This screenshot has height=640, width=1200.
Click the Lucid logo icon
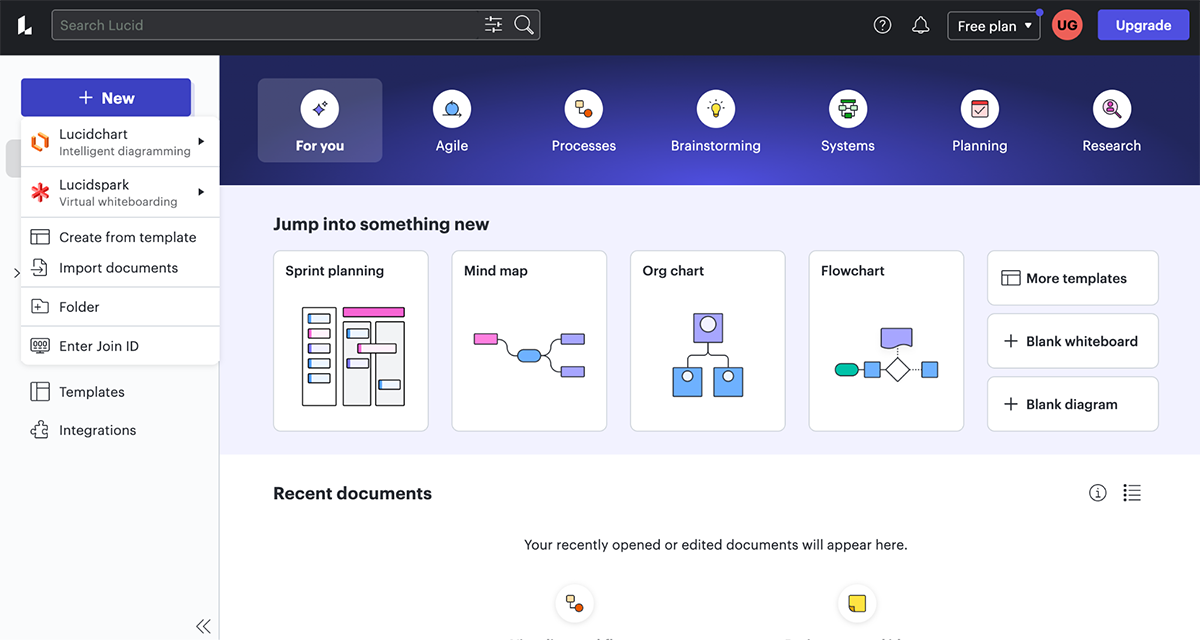point(25,26)
